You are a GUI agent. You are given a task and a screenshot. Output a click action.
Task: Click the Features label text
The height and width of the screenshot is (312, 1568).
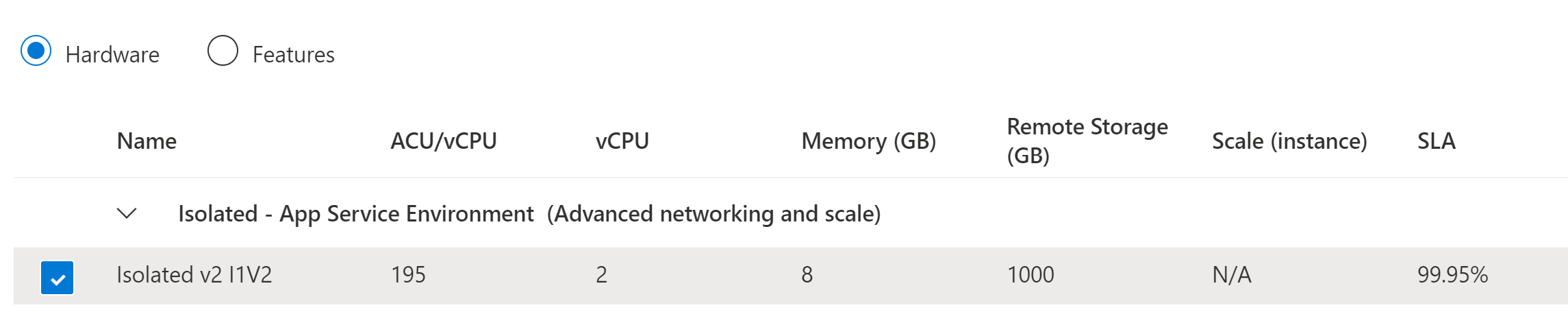tap(294, 55)
